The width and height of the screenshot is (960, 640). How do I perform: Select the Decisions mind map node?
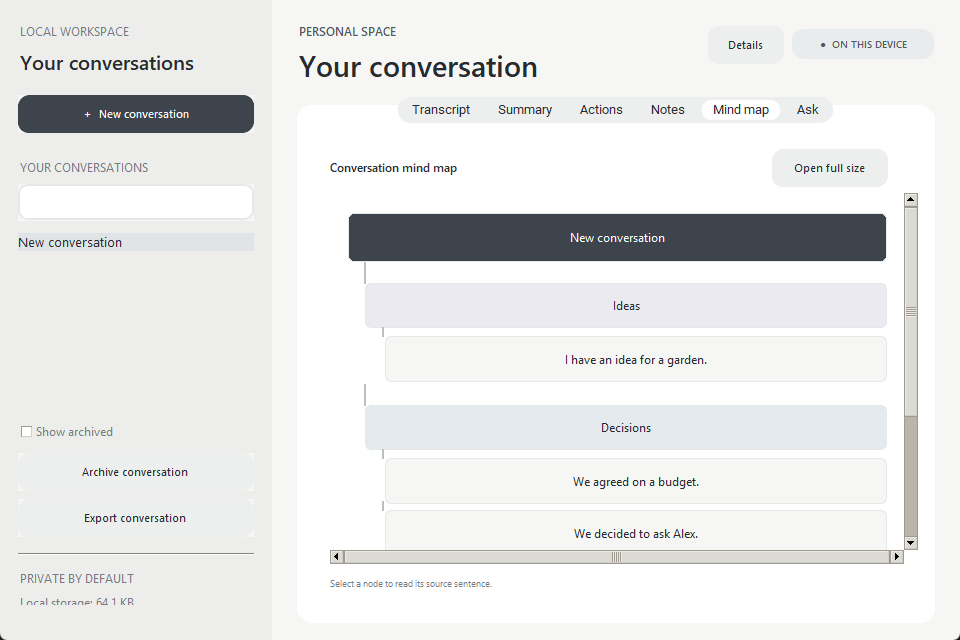pos(626,427)
